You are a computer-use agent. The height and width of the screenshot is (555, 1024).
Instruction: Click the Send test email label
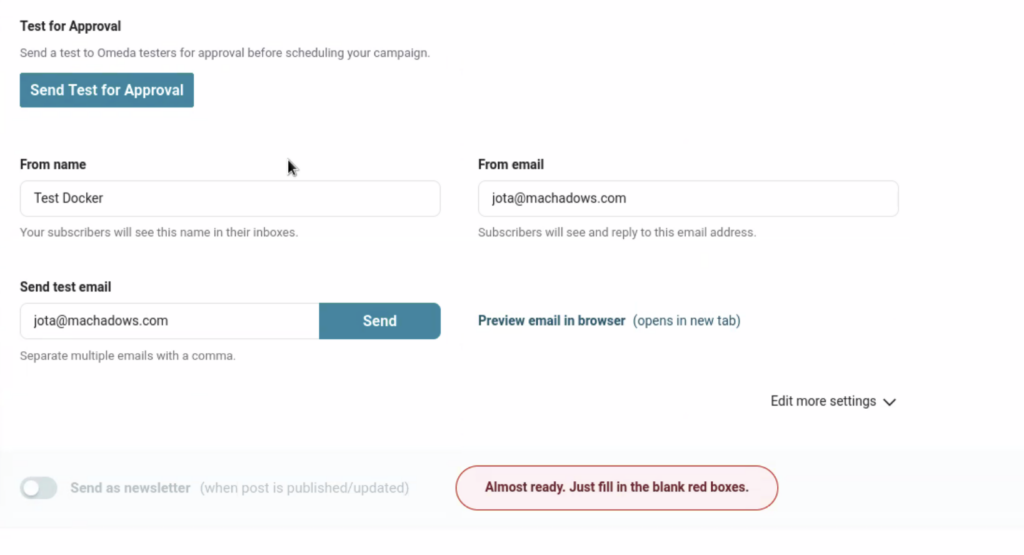[x=66, y=287]
